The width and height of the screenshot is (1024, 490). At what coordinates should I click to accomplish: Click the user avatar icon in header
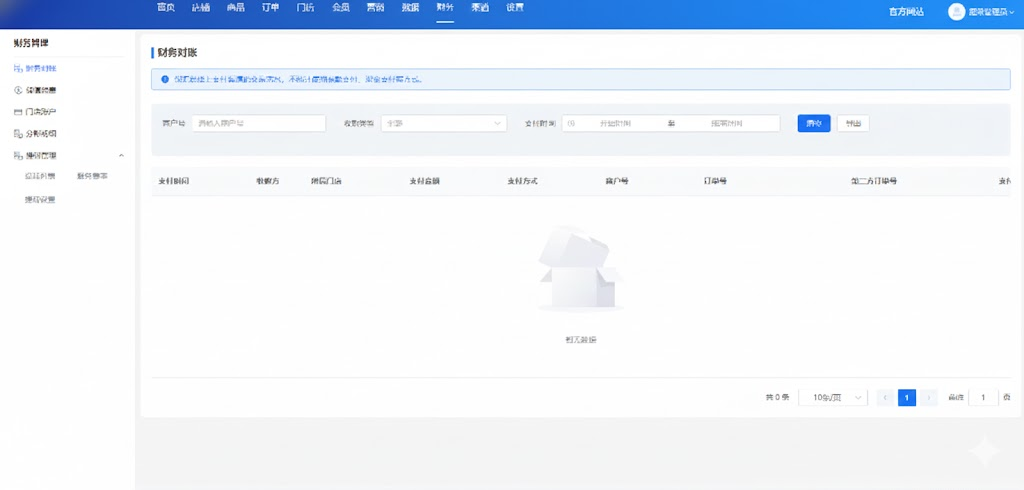point(957,12)
